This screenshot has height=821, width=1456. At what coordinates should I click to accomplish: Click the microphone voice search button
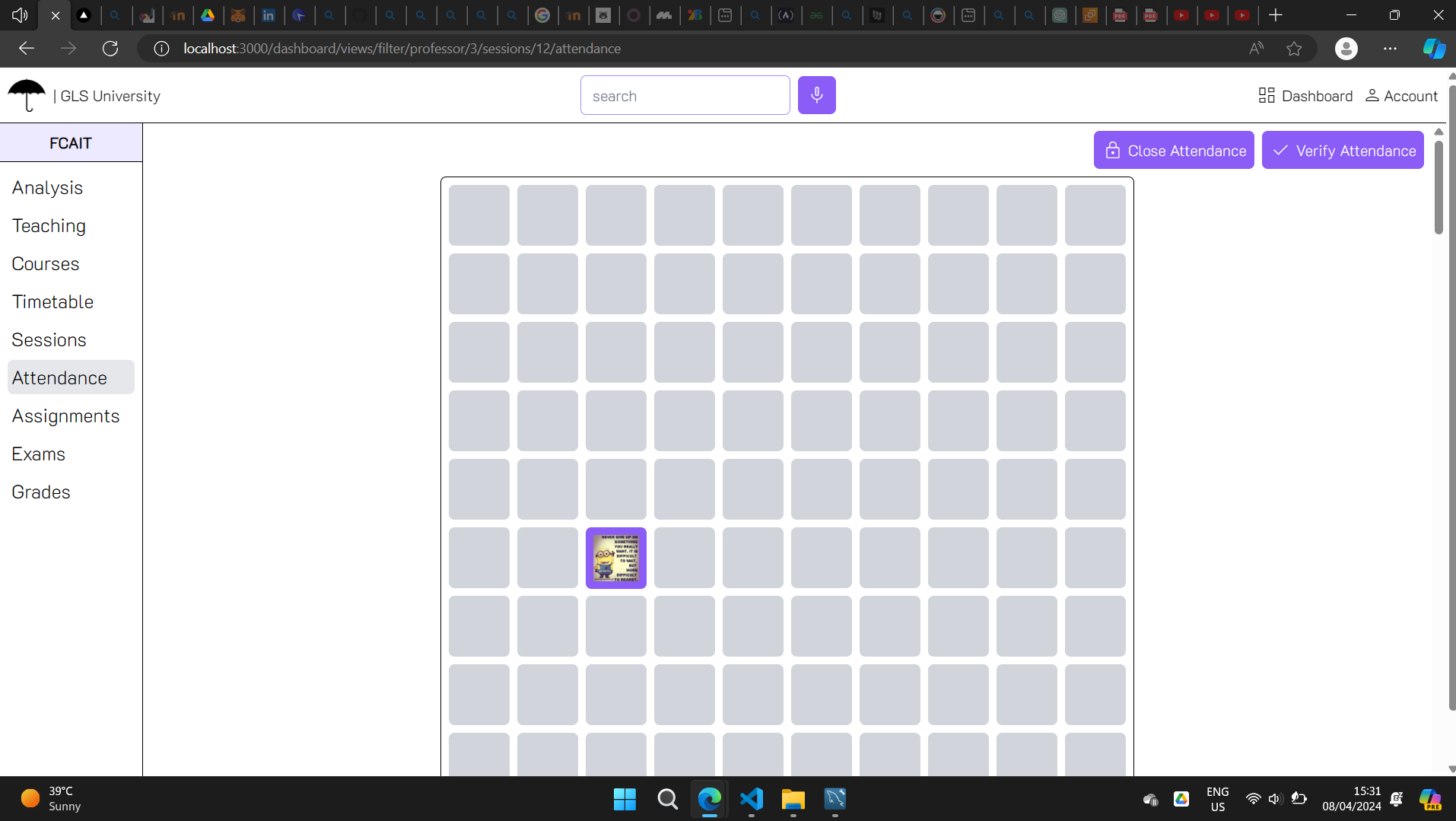(816, 95)
